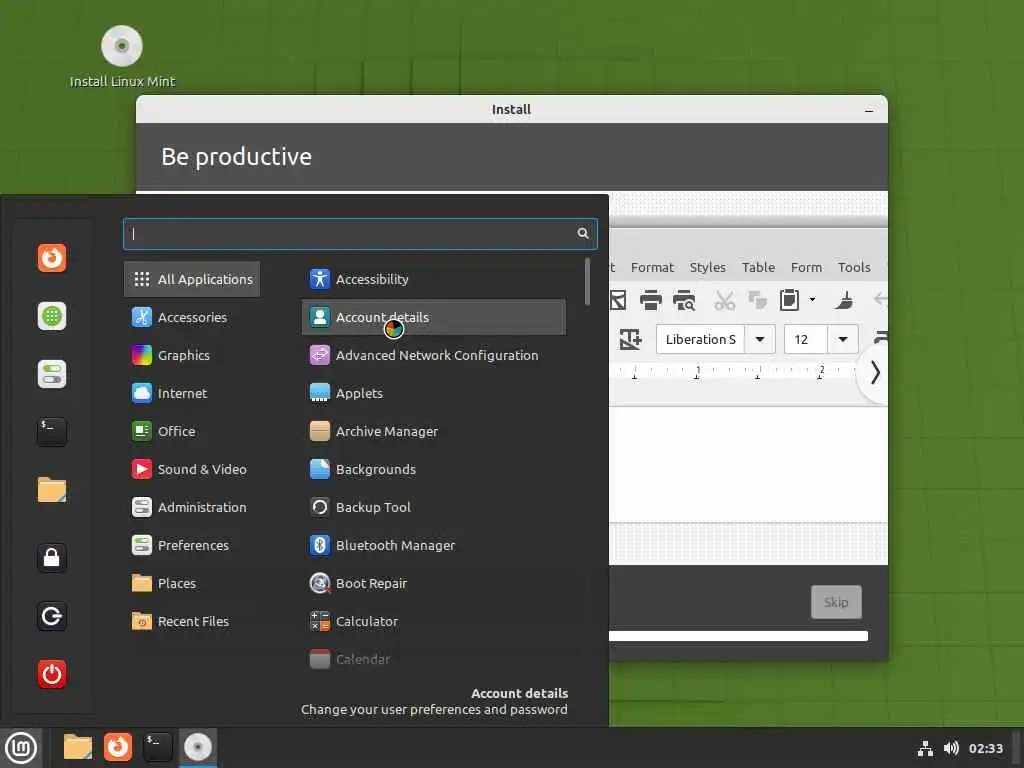1024x768 pixels.
Task: Open the Liberation S font name dropdown
Action: click(x=760, y=339)
